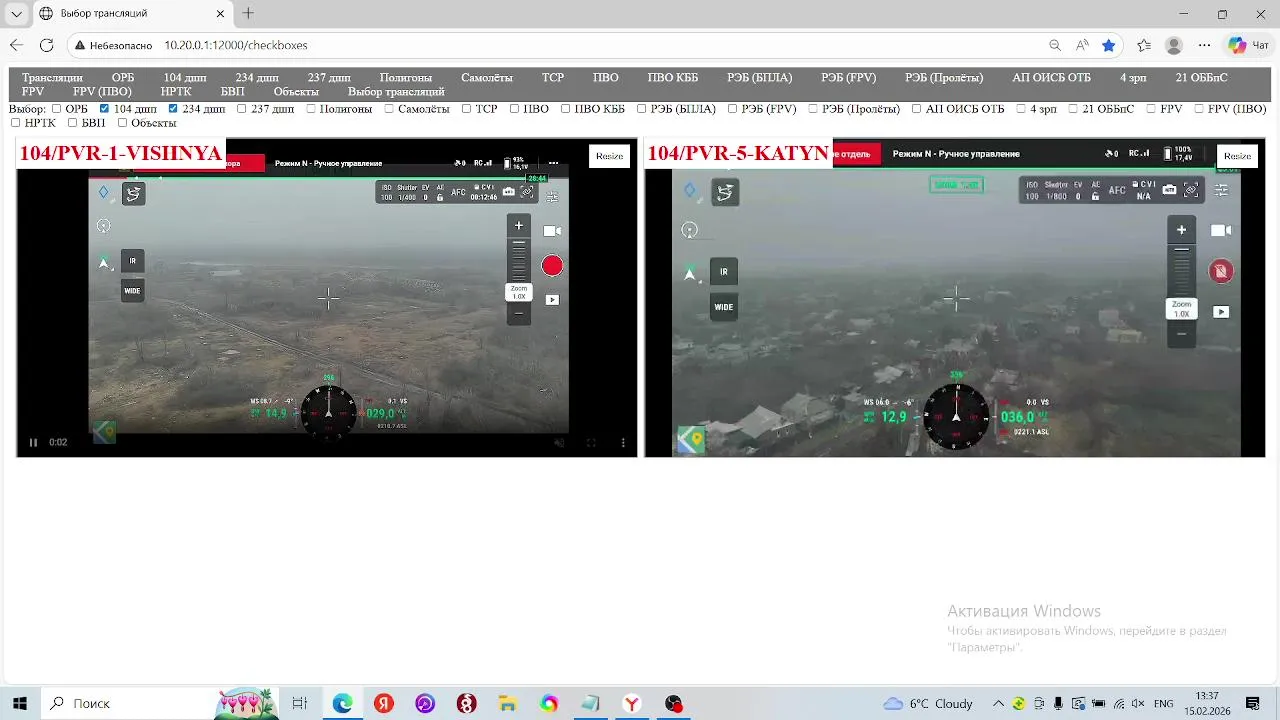Screen dimensions: 1280x720
Task: Go to the Полигоны menu item
Action: click(406, 77)
